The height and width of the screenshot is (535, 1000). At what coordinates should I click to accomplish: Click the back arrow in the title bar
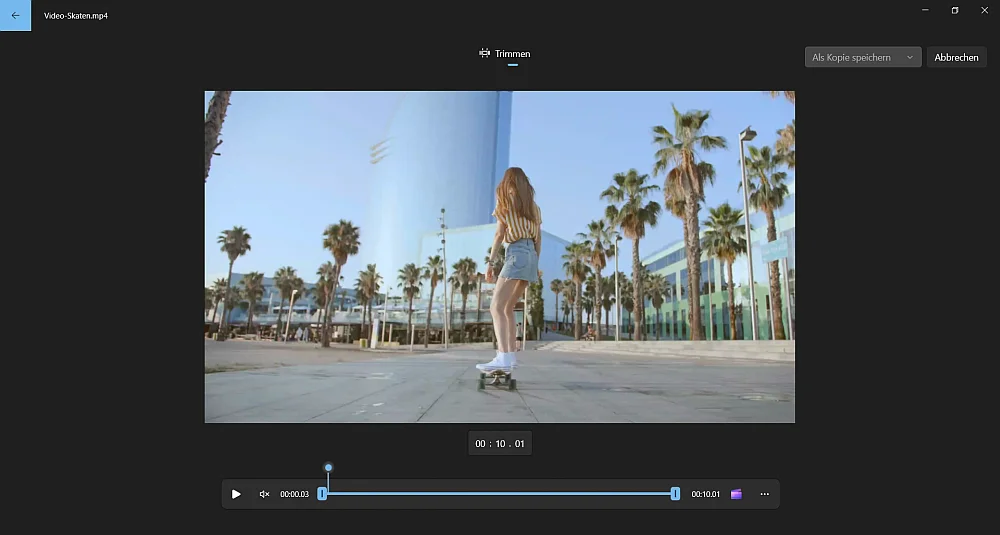click(x=15, y=15)
